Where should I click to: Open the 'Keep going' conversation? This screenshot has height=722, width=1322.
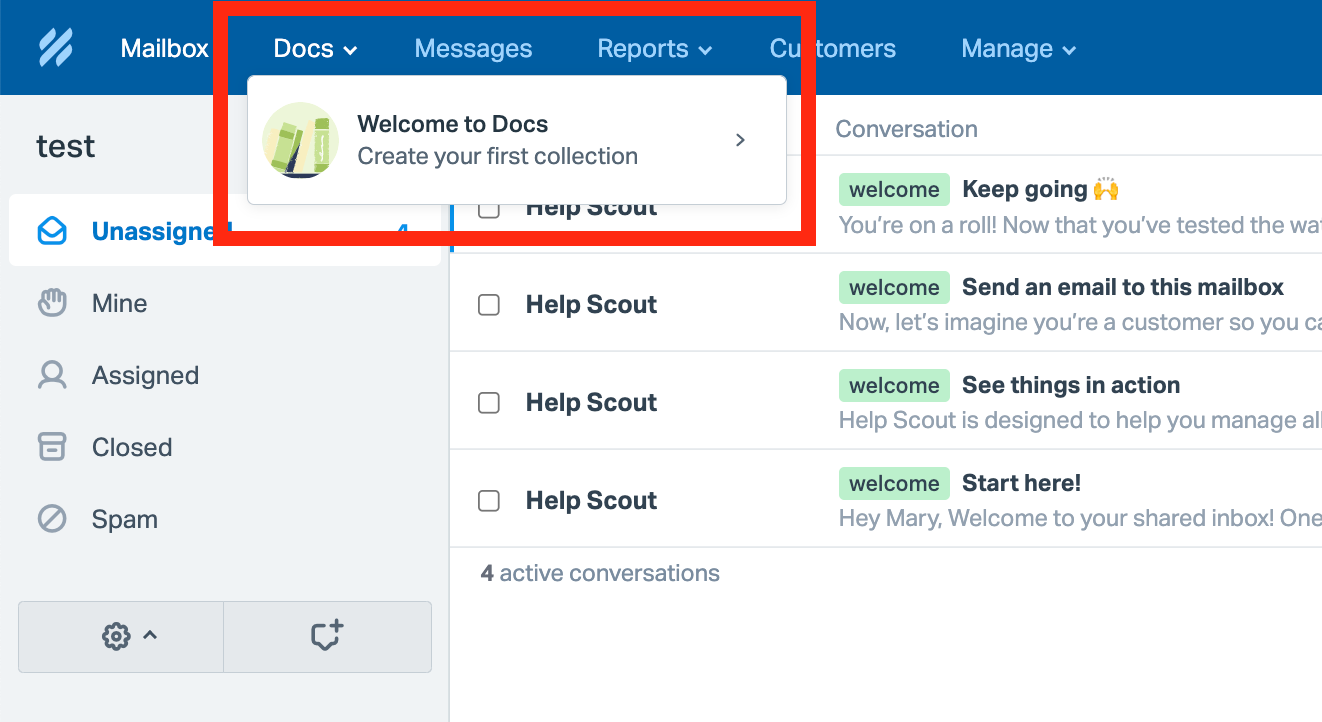[x=1040, y=189]
